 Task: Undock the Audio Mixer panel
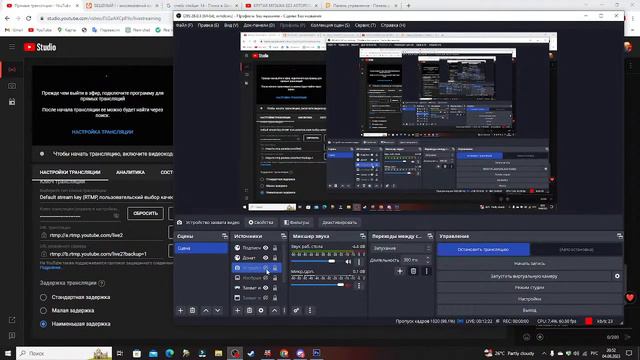pyautogui.click(x=362, y=236)
